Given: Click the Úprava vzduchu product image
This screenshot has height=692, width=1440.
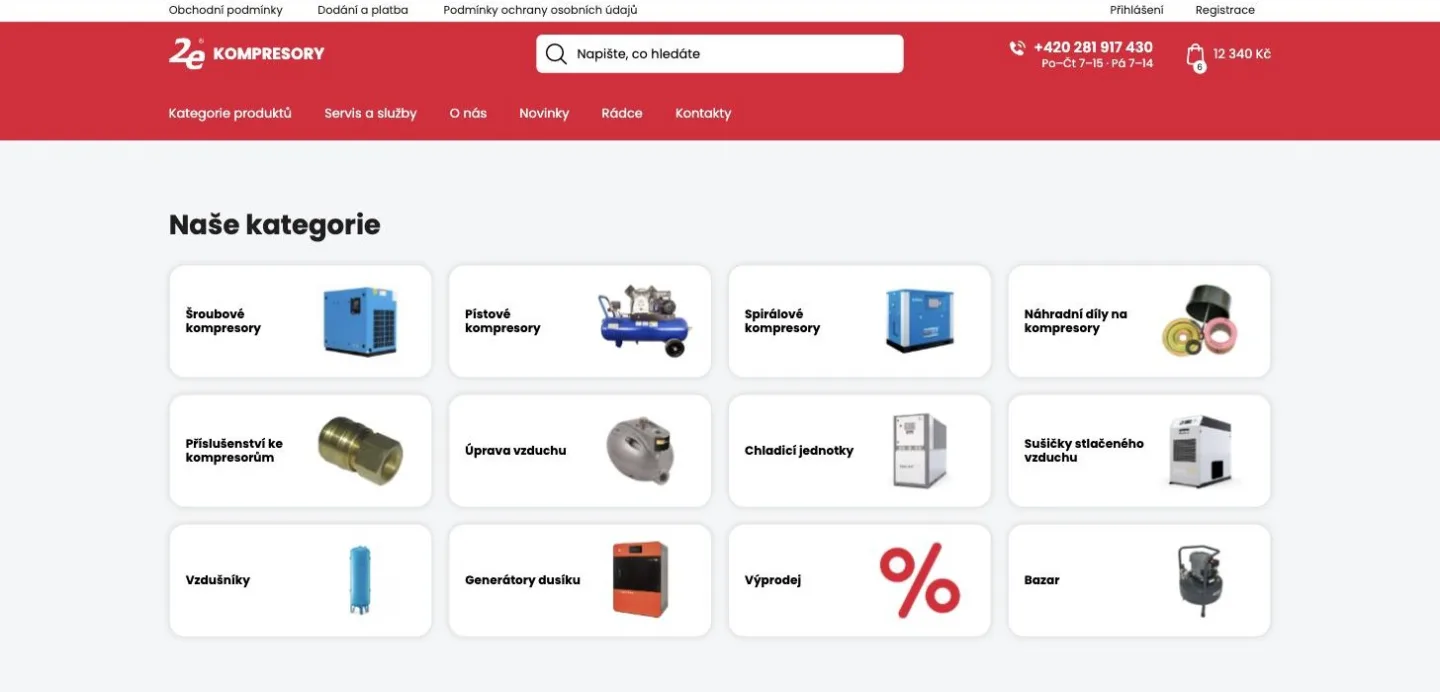Looking at the screenshot, I should [640, 450].
